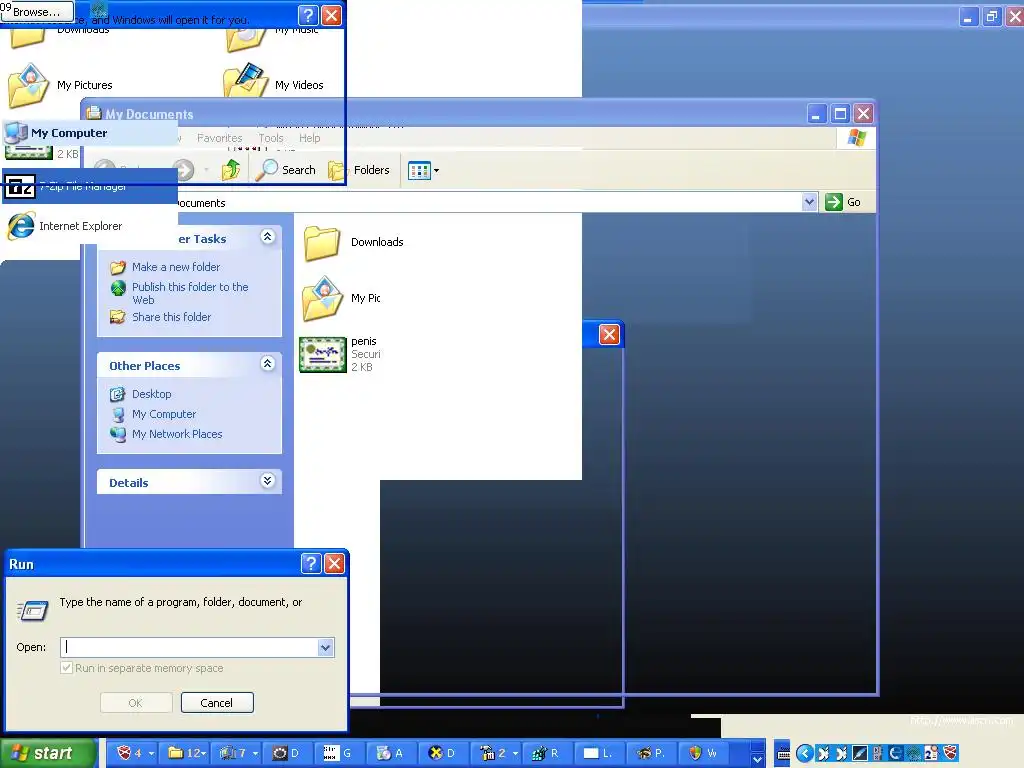Expand the Details panel
The height and width of the screenshot is (768, 1024).
point(267,481)
